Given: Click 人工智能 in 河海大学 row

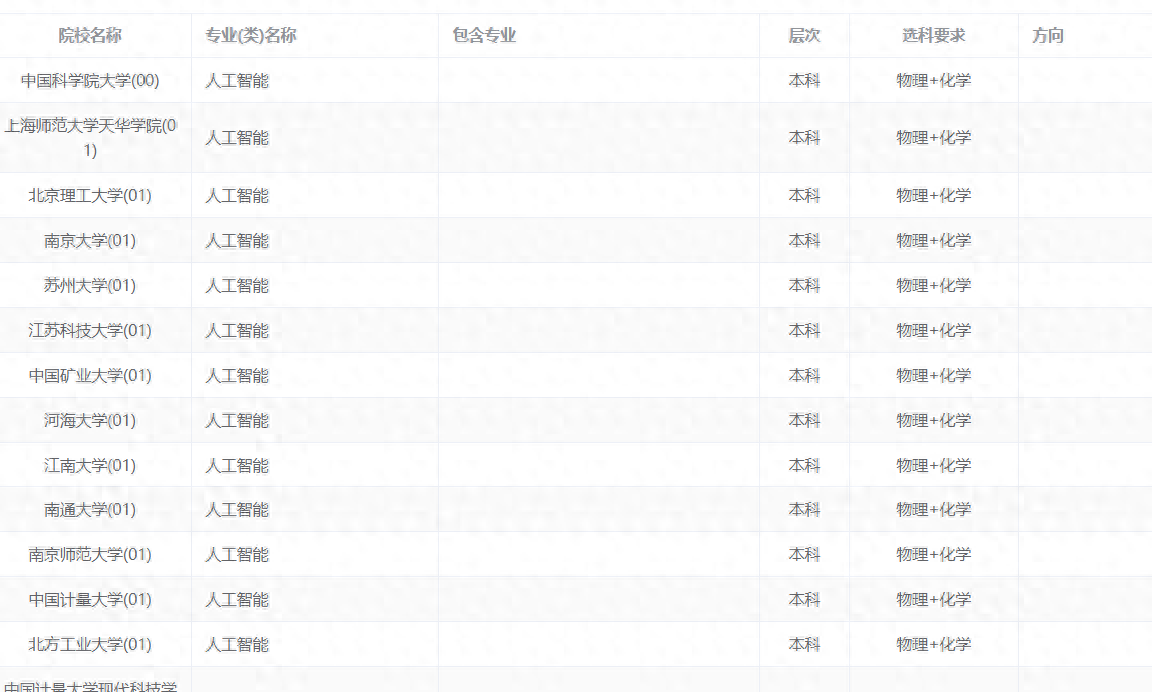Looking at the screenshot, I should (x=237, y=421).
